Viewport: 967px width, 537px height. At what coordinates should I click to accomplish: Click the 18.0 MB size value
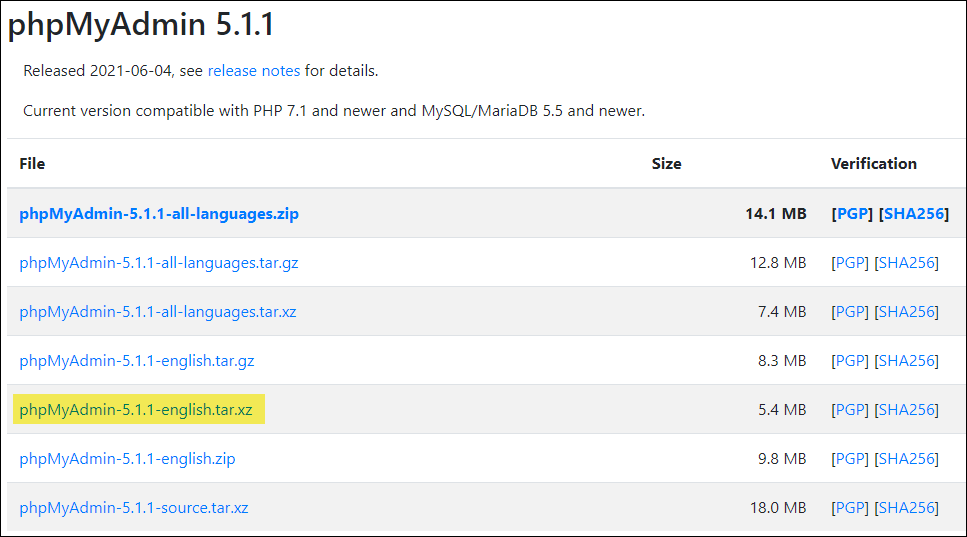coord(778,508)
